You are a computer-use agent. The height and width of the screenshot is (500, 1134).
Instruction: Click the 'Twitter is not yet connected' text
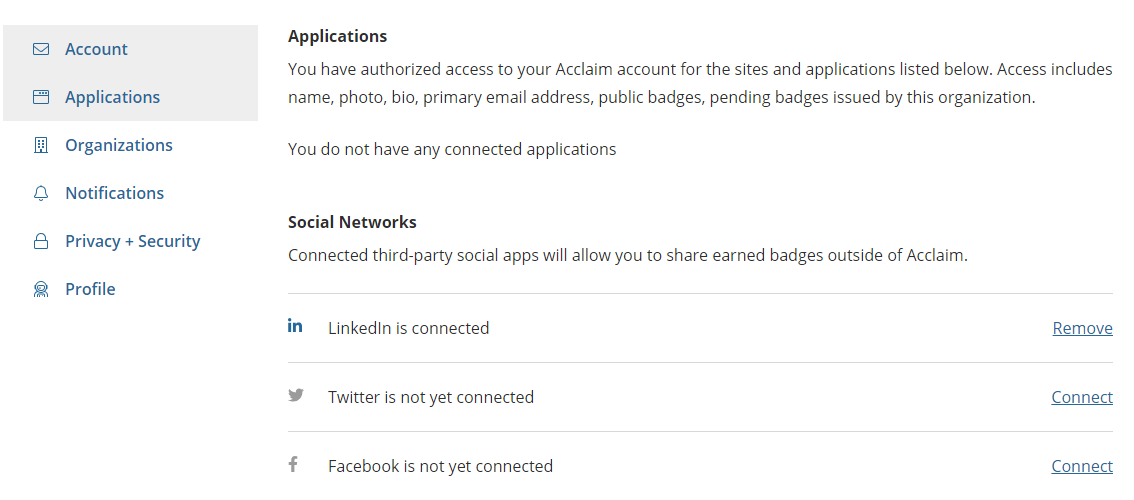(431, 397)
